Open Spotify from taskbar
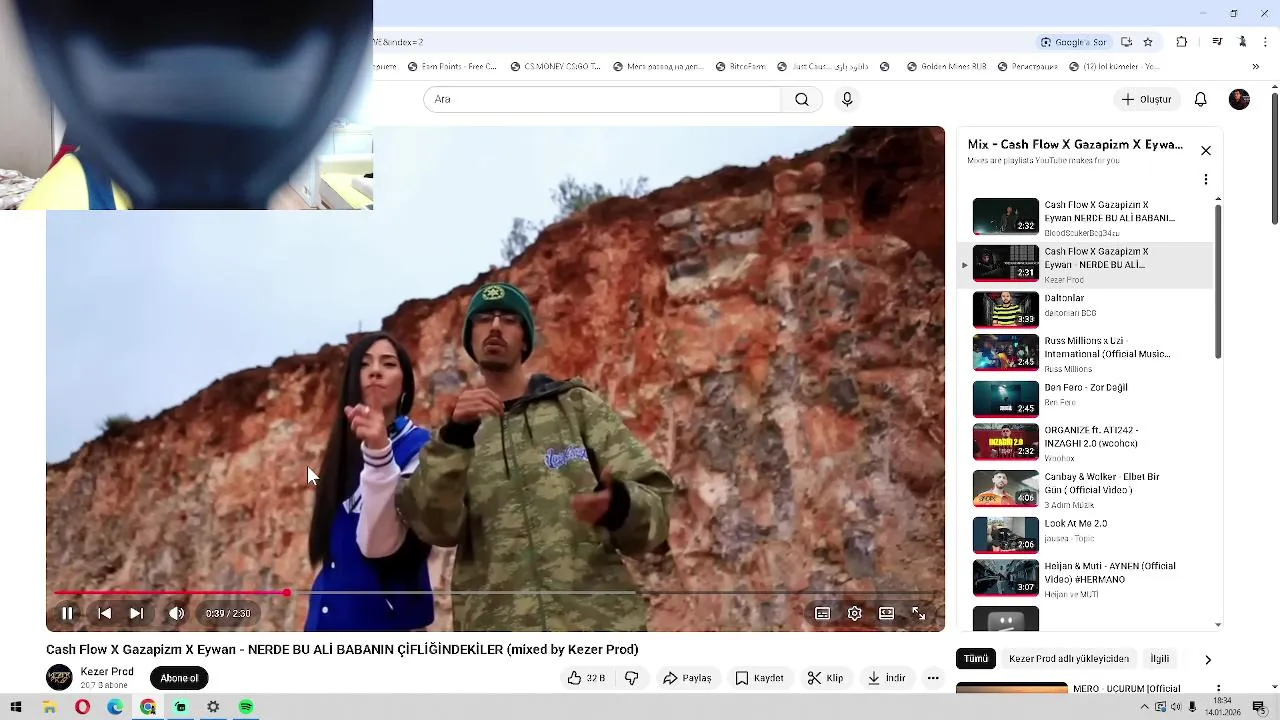Viewport: 1280px width, 720px height. click(x=246, y=707)
